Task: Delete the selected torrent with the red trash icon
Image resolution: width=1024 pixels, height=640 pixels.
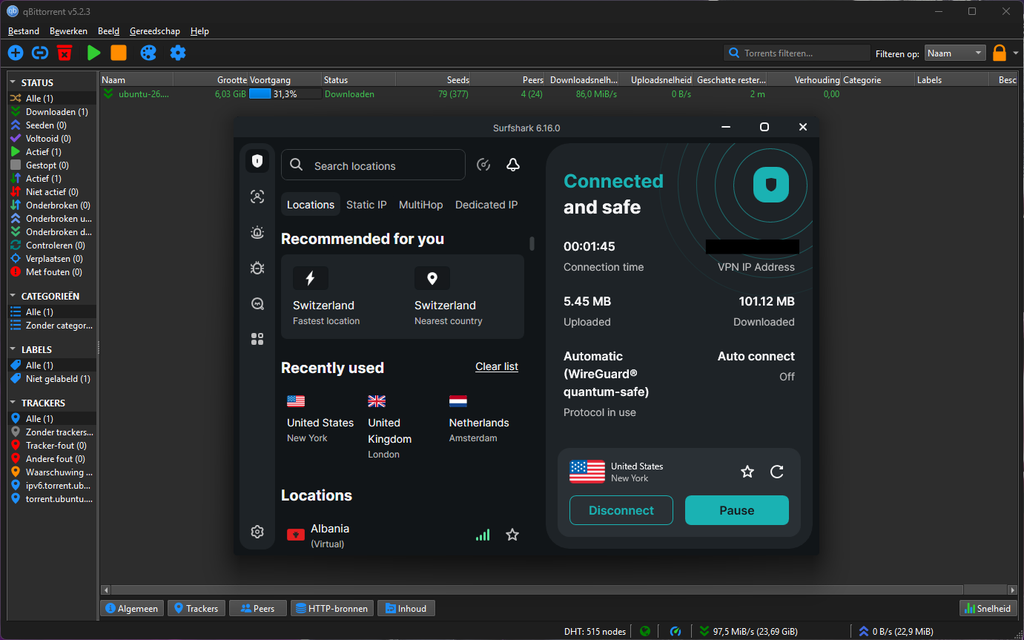Action: (64, 53)
